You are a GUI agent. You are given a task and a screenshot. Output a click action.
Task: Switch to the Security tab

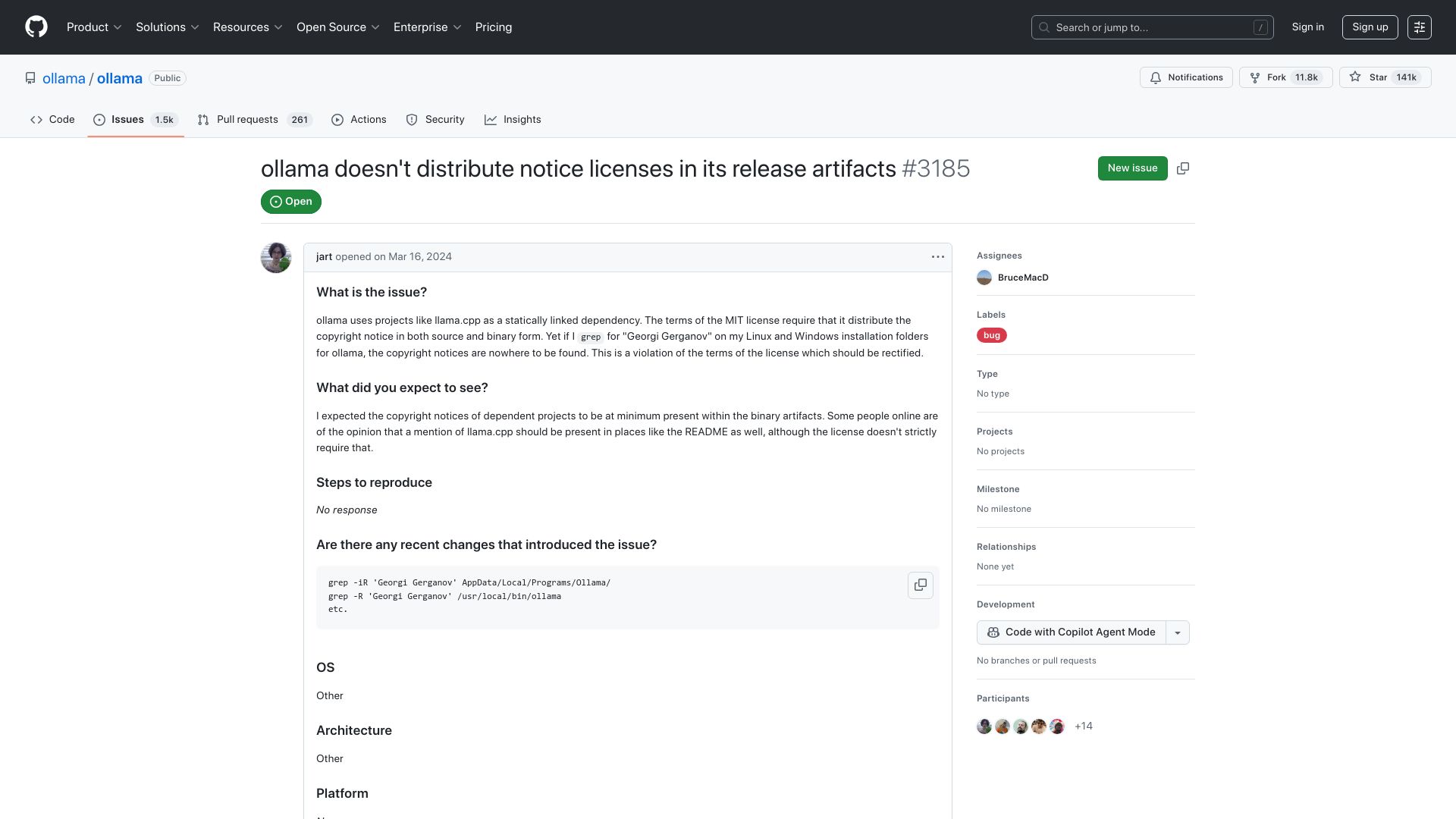[x=435, y=120]
